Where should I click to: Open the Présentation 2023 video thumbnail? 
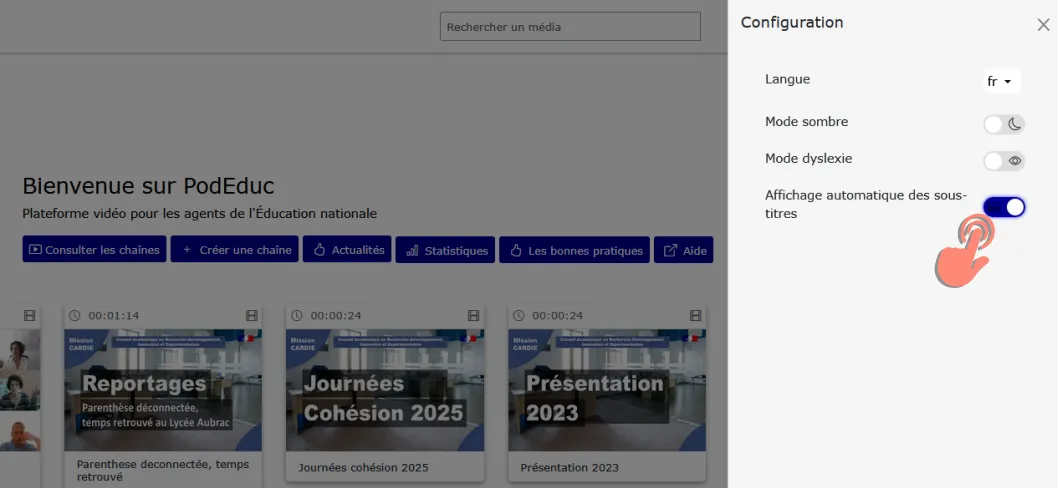coord(607,390)
